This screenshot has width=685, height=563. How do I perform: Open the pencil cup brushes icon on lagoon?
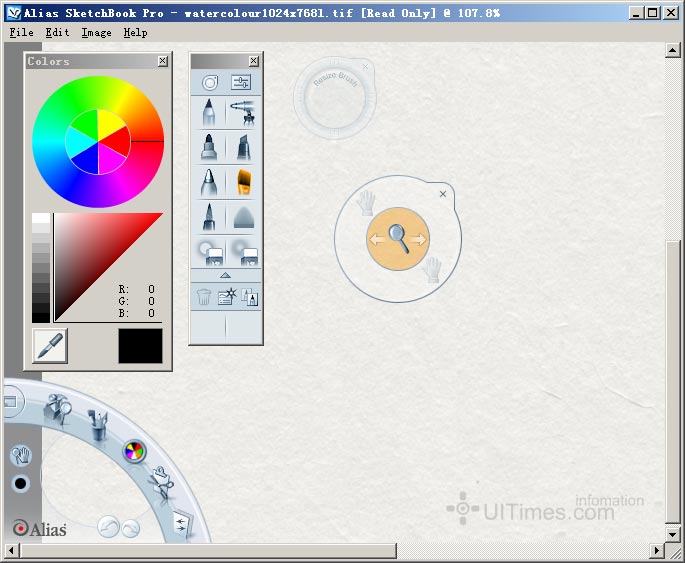pos(98,426)
